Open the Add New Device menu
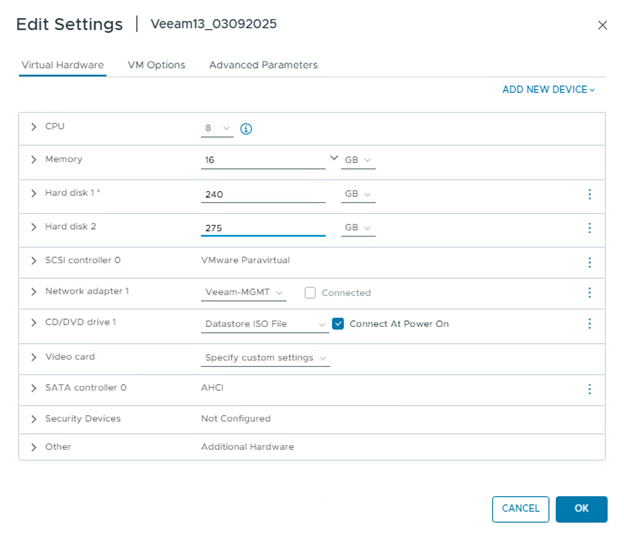The height and width of the screenshot is (539, 624). coord(548,90)
